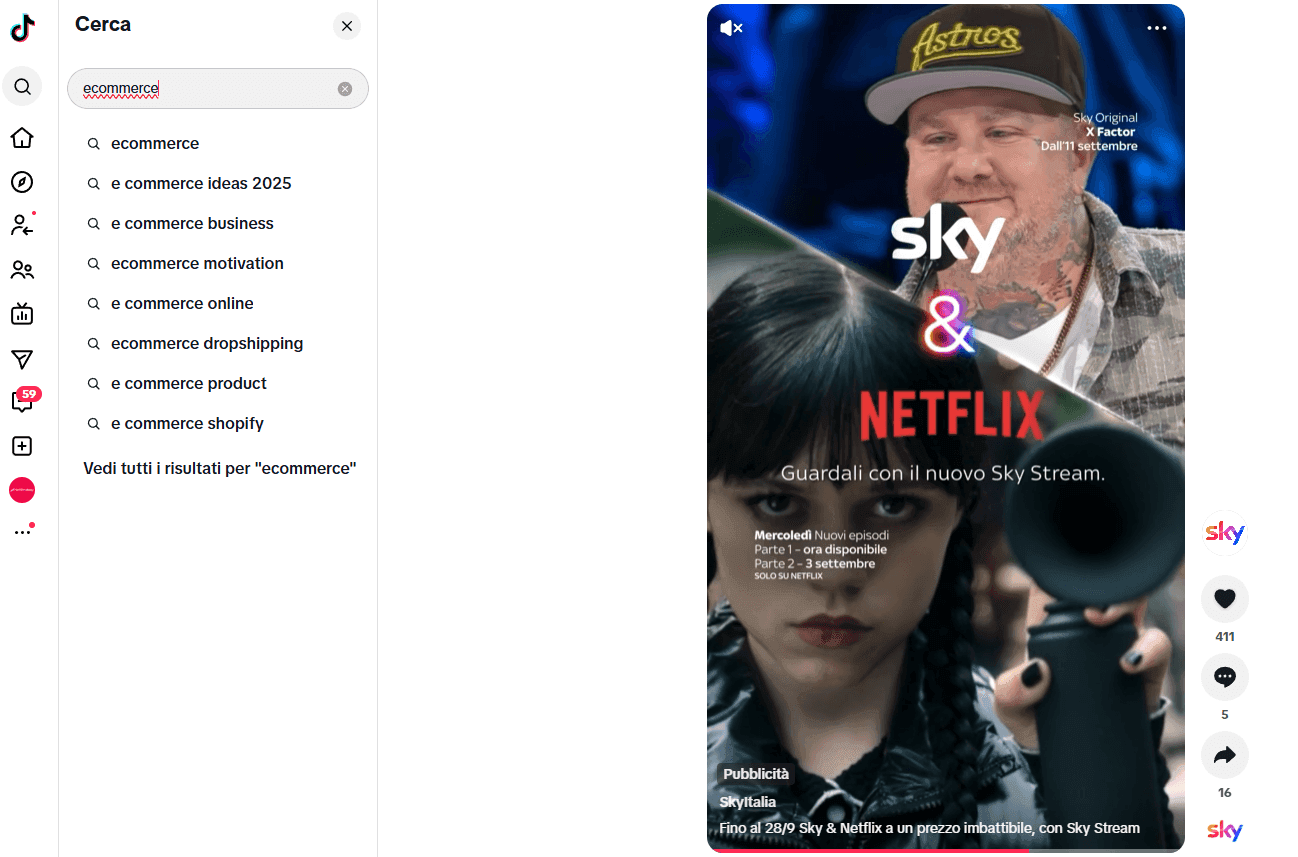Like the video with the heart icon
This screenshot has height=857, width=1298.
(x=1225, y=599)
